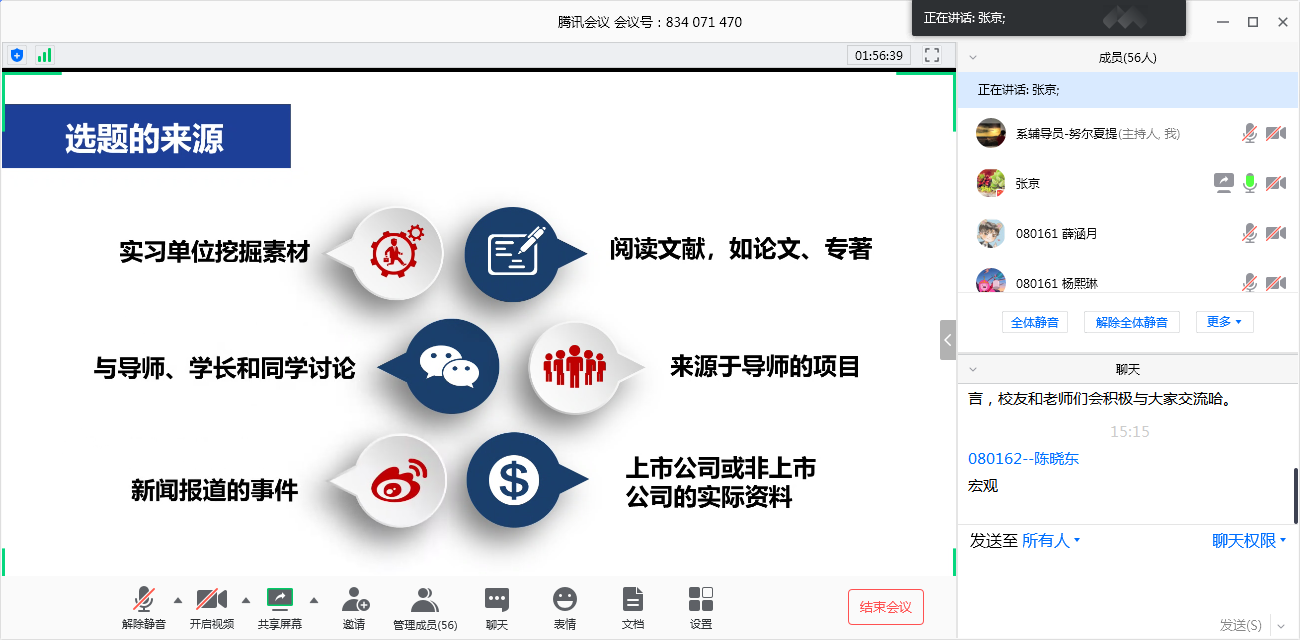1300x640 pixels.
Task: Click the 全体静音 mute all button
Action: (x=1035, y=322)
